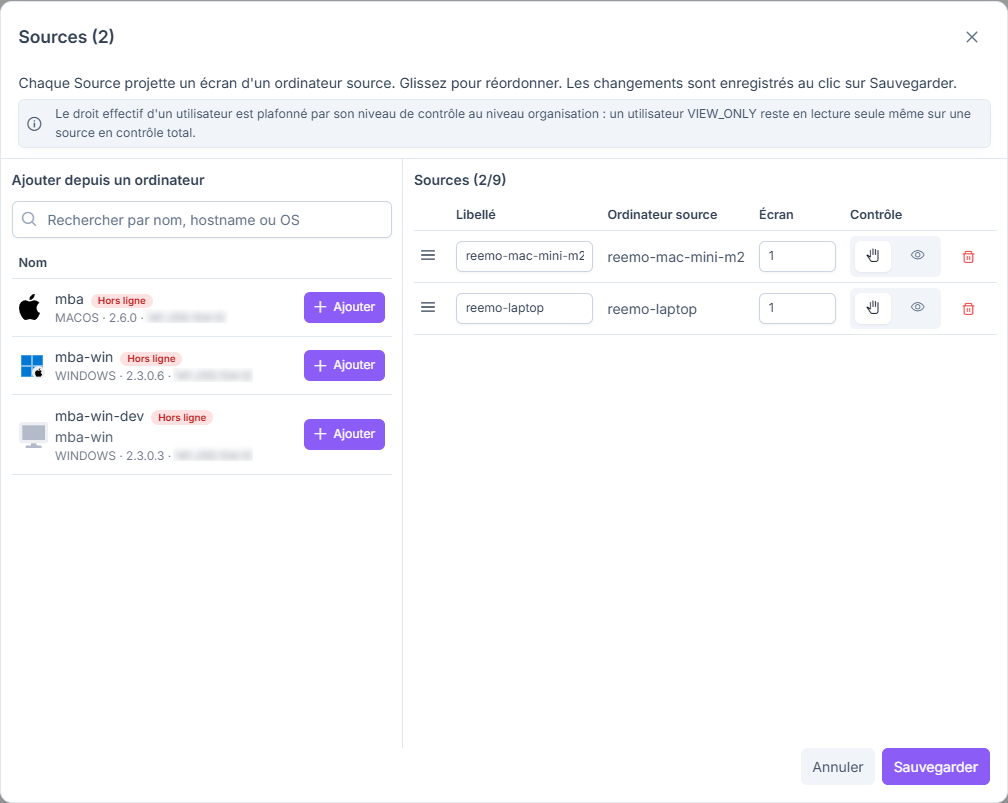This screenshot has width=1008, height=803.
Task: Click the Apple logo icon for mba
Action: [30, 307]
